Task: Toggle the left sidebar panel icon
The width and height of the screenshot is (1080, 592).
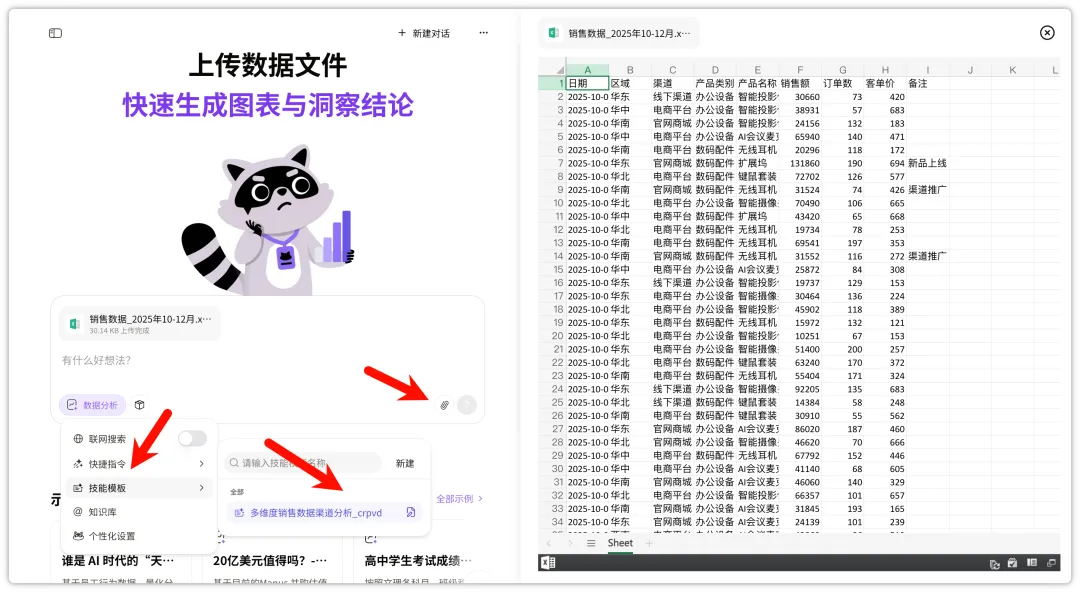Action: [55, 33]
